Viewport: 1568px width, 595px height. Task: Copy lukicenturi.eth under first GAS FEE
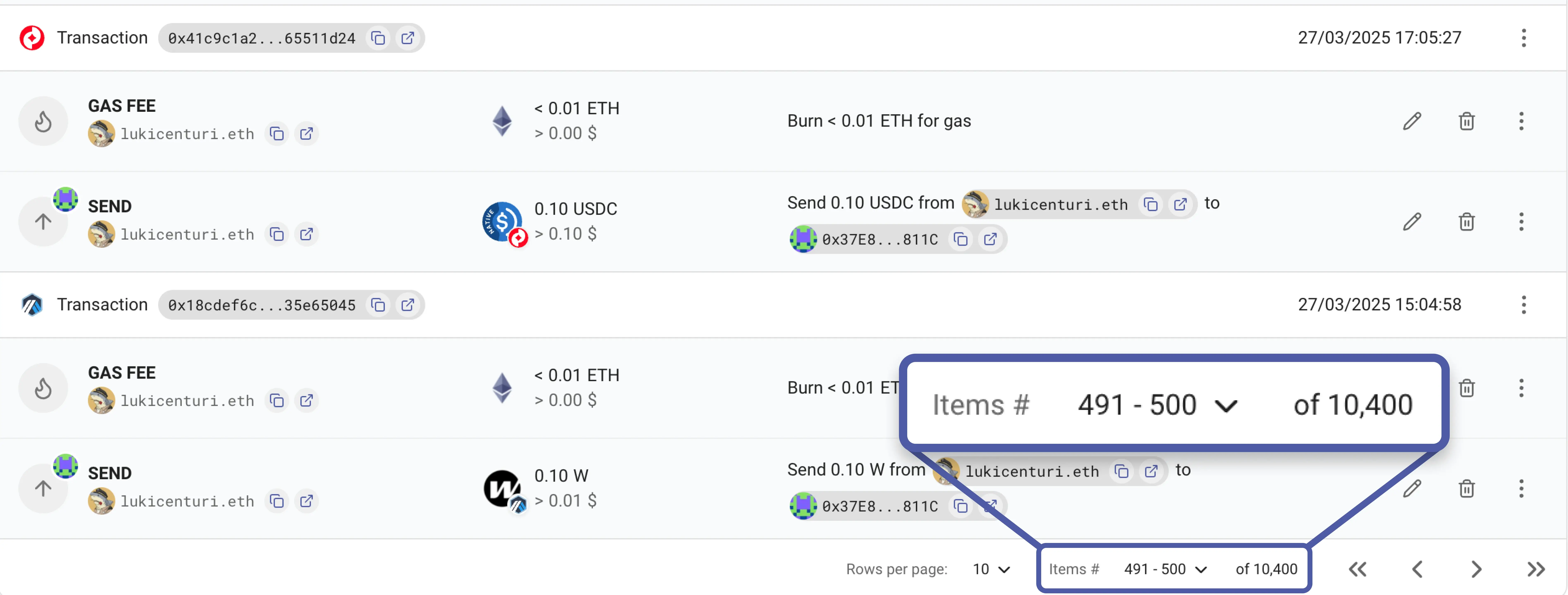click(x=277, y=134)
